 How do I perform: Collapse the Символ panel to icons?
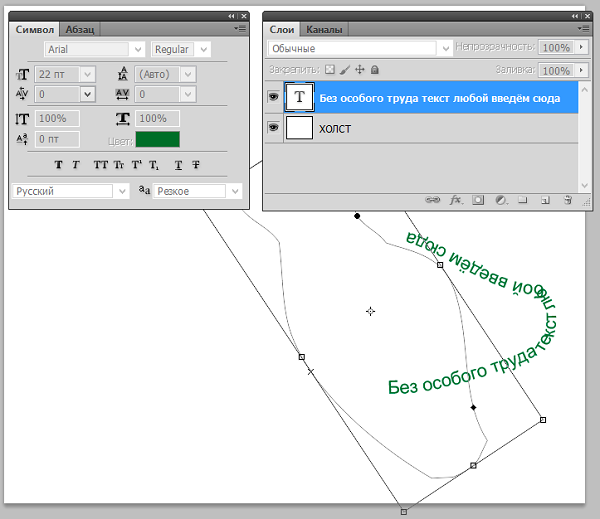click(231, 16)
